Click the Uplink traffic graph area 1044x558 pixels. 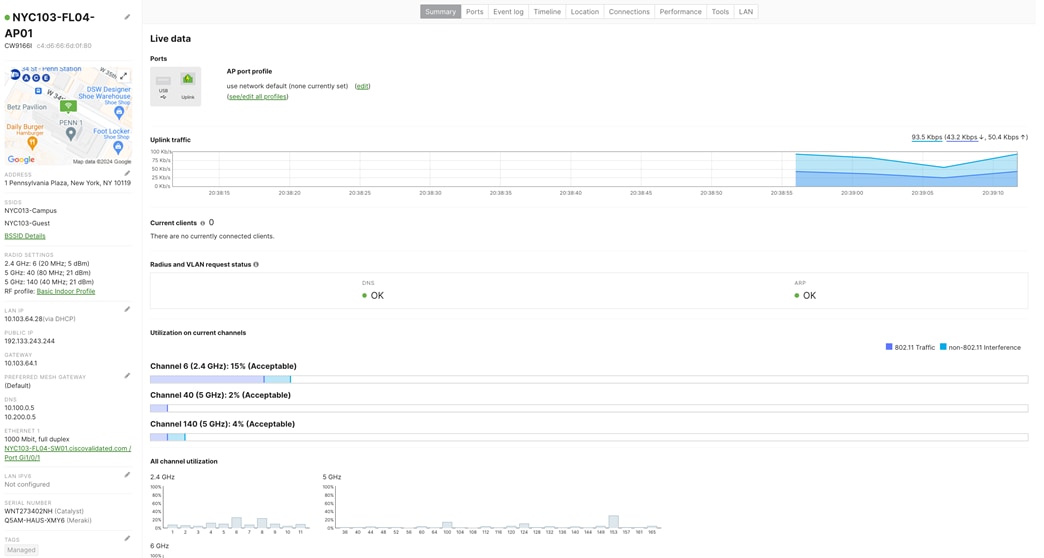tap(594, 168)
